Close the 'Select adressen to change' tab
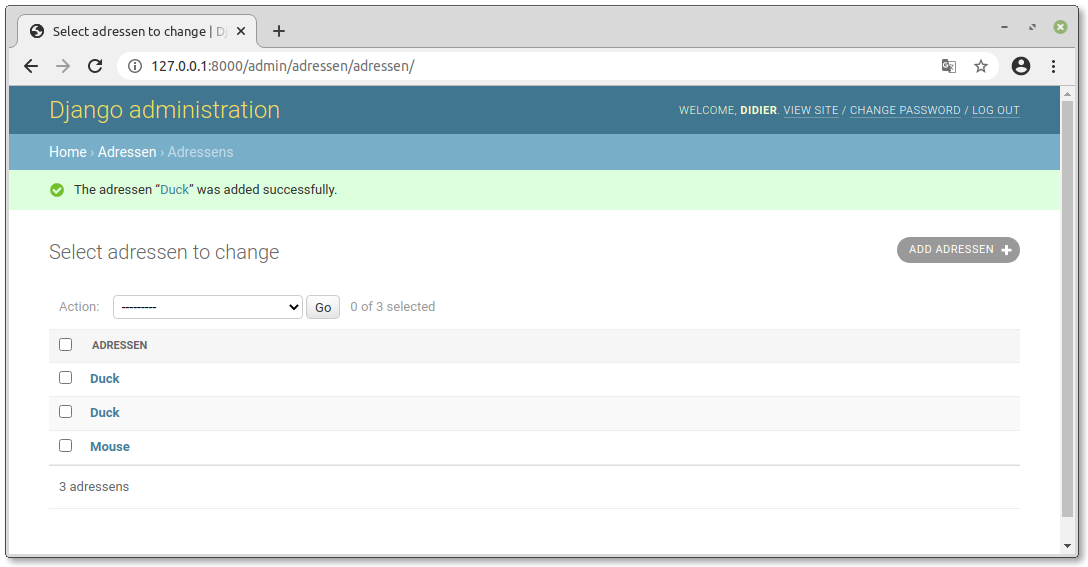1088x567 pixels. click(x=241, y=31)
